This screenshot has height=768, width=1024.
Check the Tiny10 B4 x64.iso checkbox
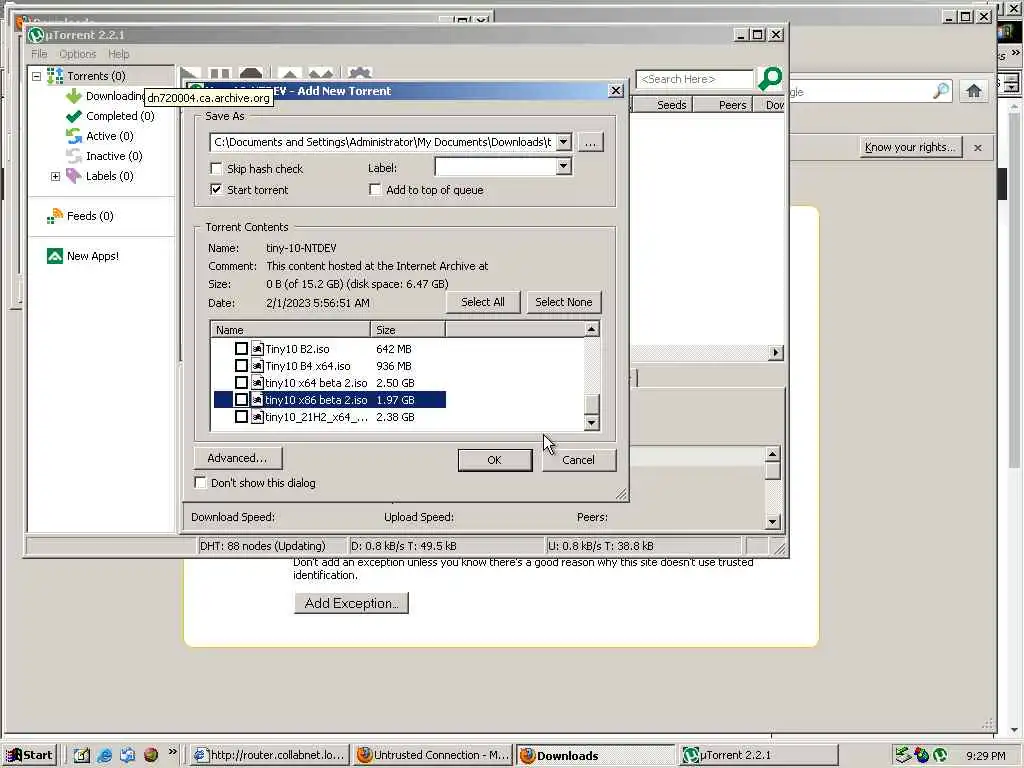pyautogui.click(x=241, y=366)
